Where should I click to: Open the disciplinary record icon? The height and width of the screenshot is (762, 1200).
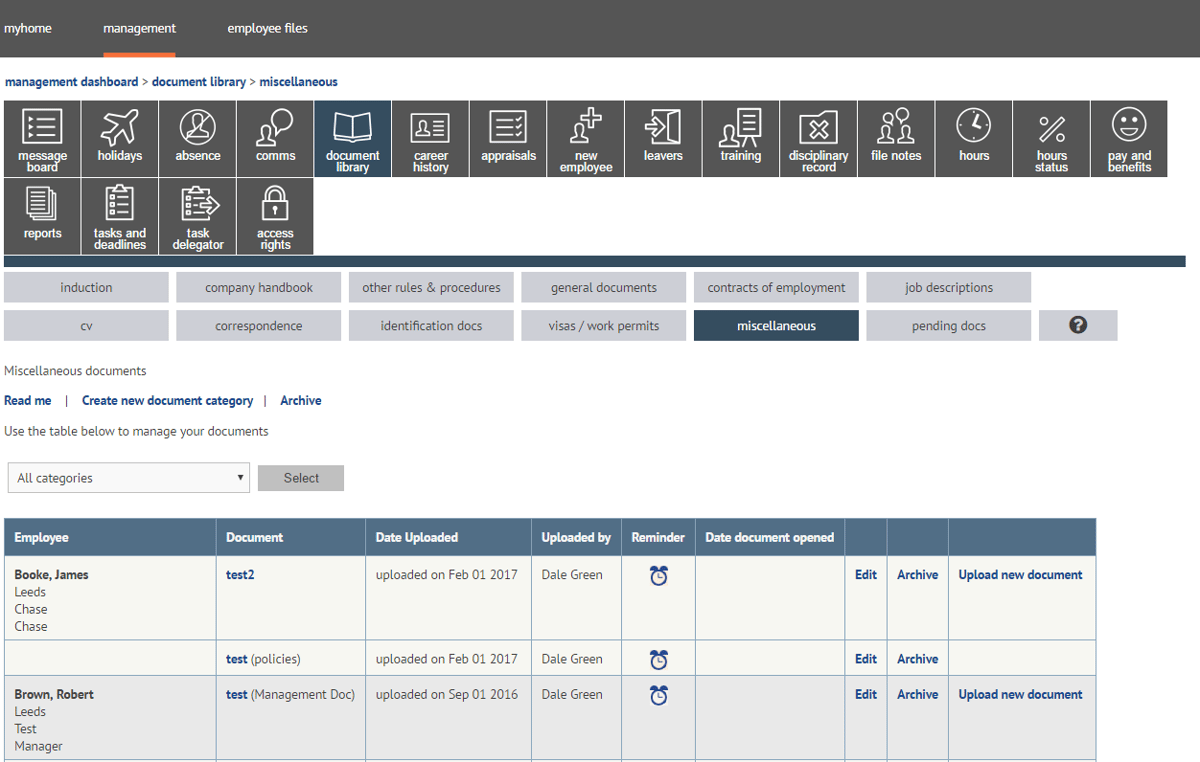point(818,139)
